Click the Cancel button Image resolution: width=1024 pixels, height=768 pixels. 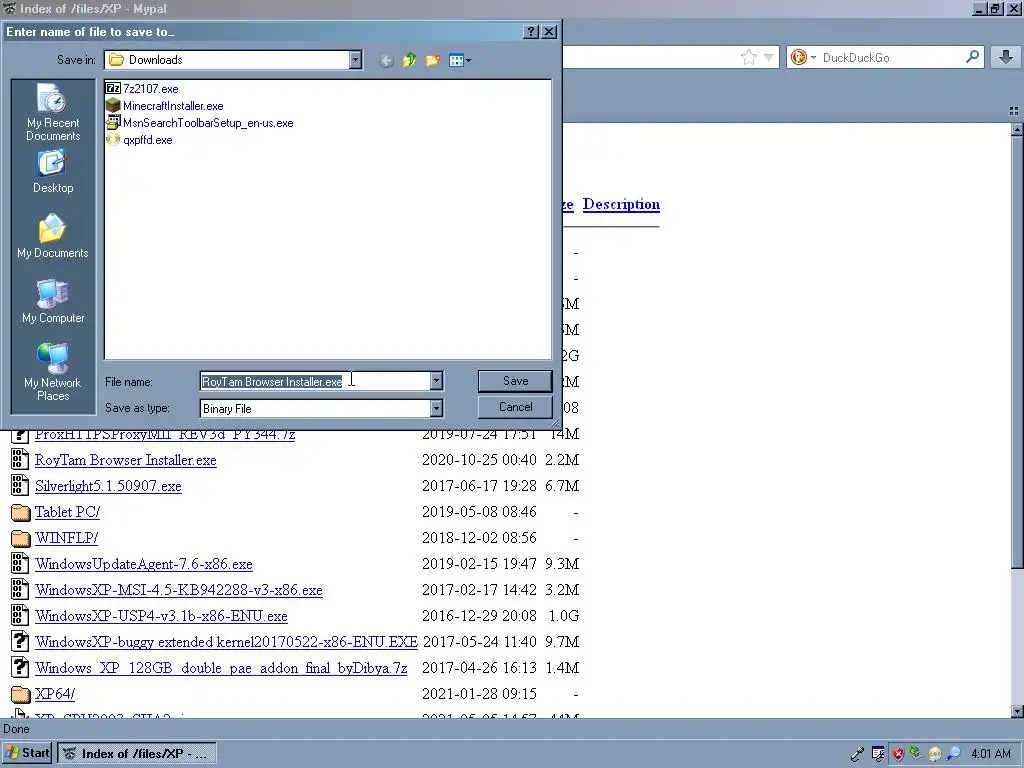pos(515,407)
